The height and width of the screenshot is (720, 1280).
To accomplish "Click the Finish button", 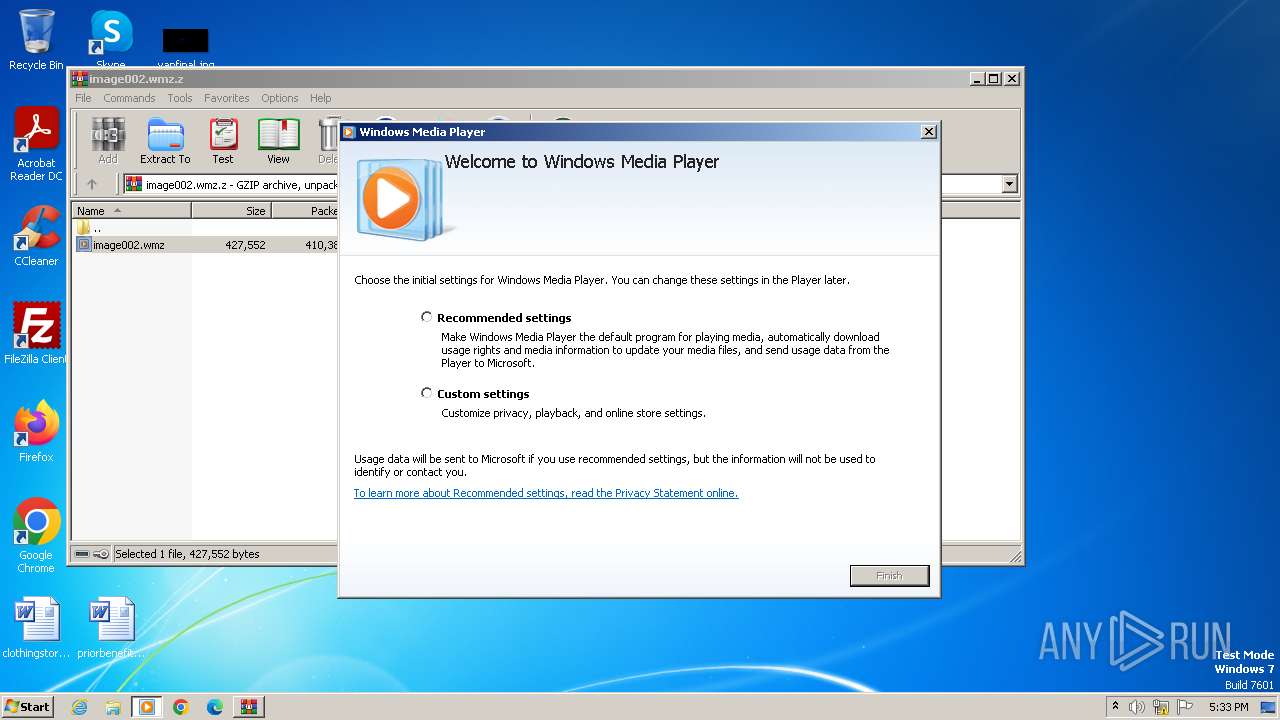I will click(889, 575).
